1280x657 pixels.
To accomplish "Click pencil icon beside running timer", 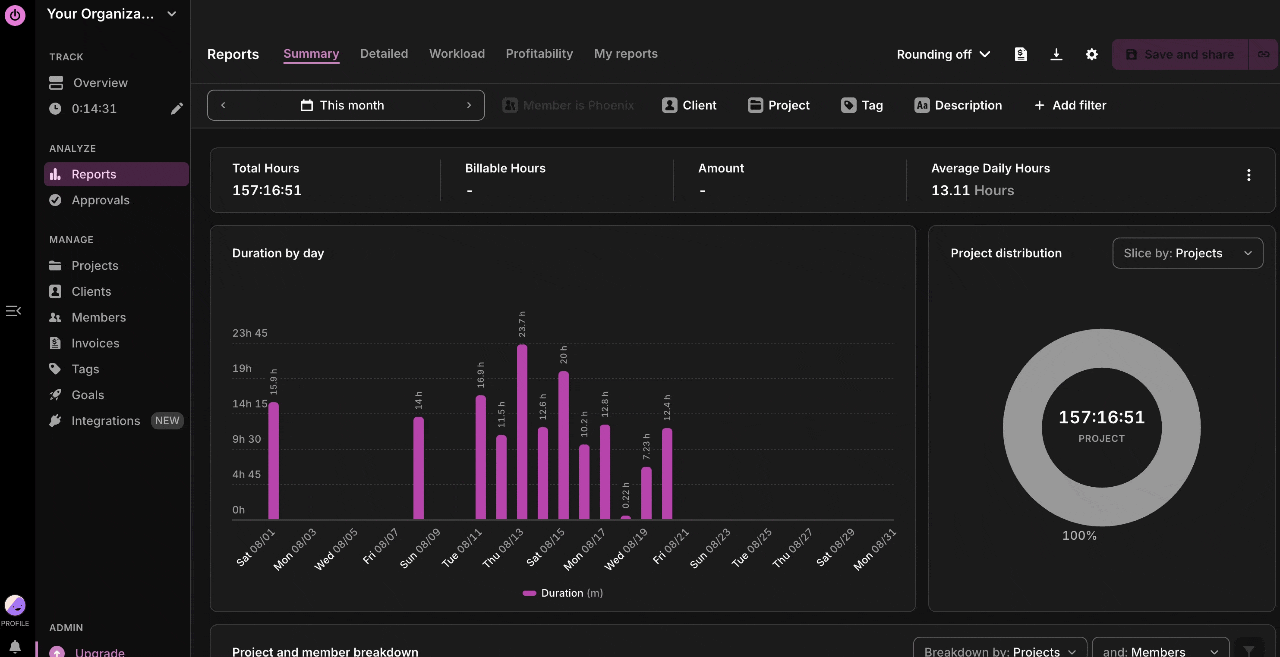I will (x=177, y=109).
